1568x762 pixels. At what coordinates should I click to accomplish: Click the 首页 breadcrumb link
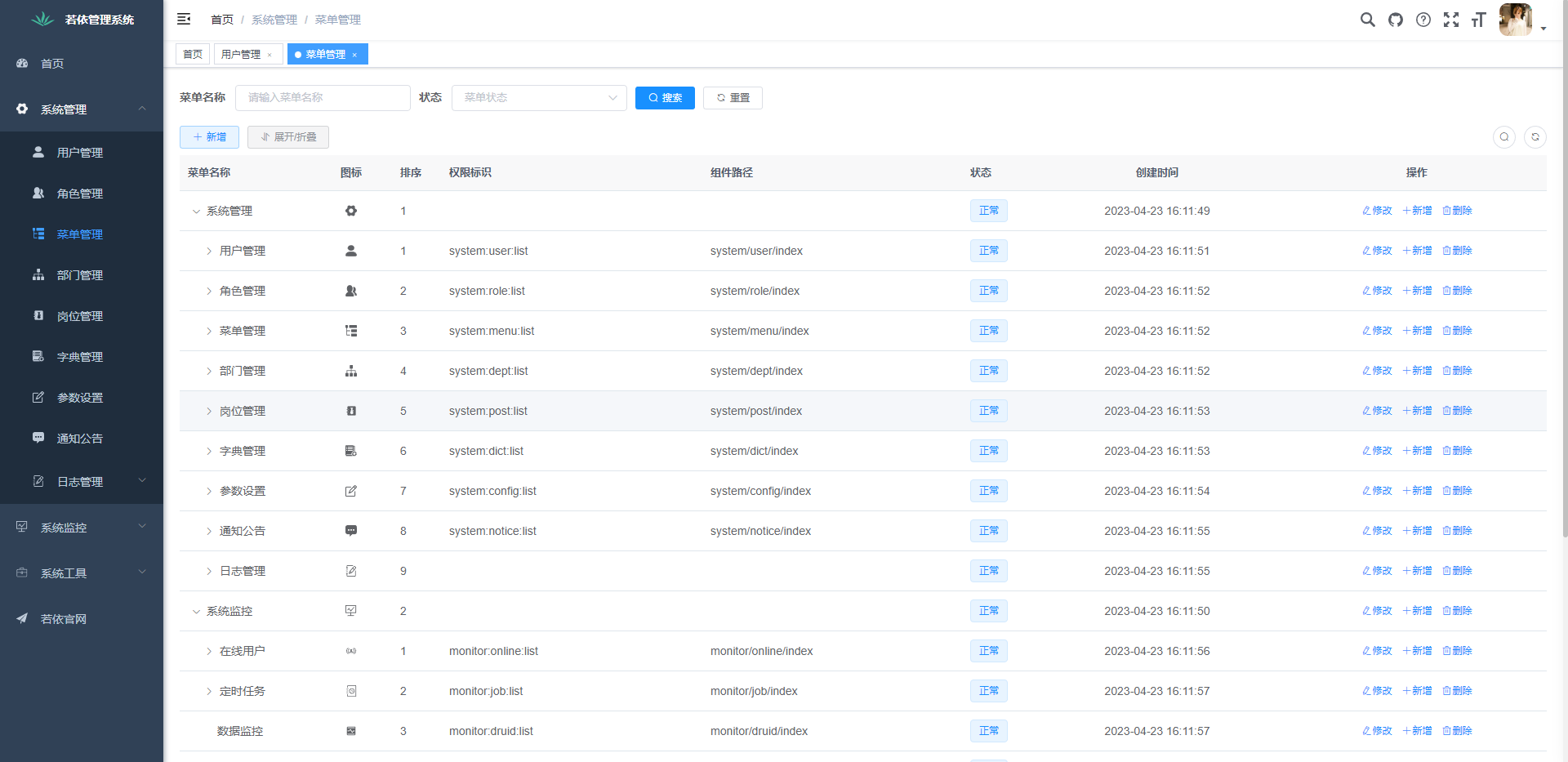click(222, 20)
